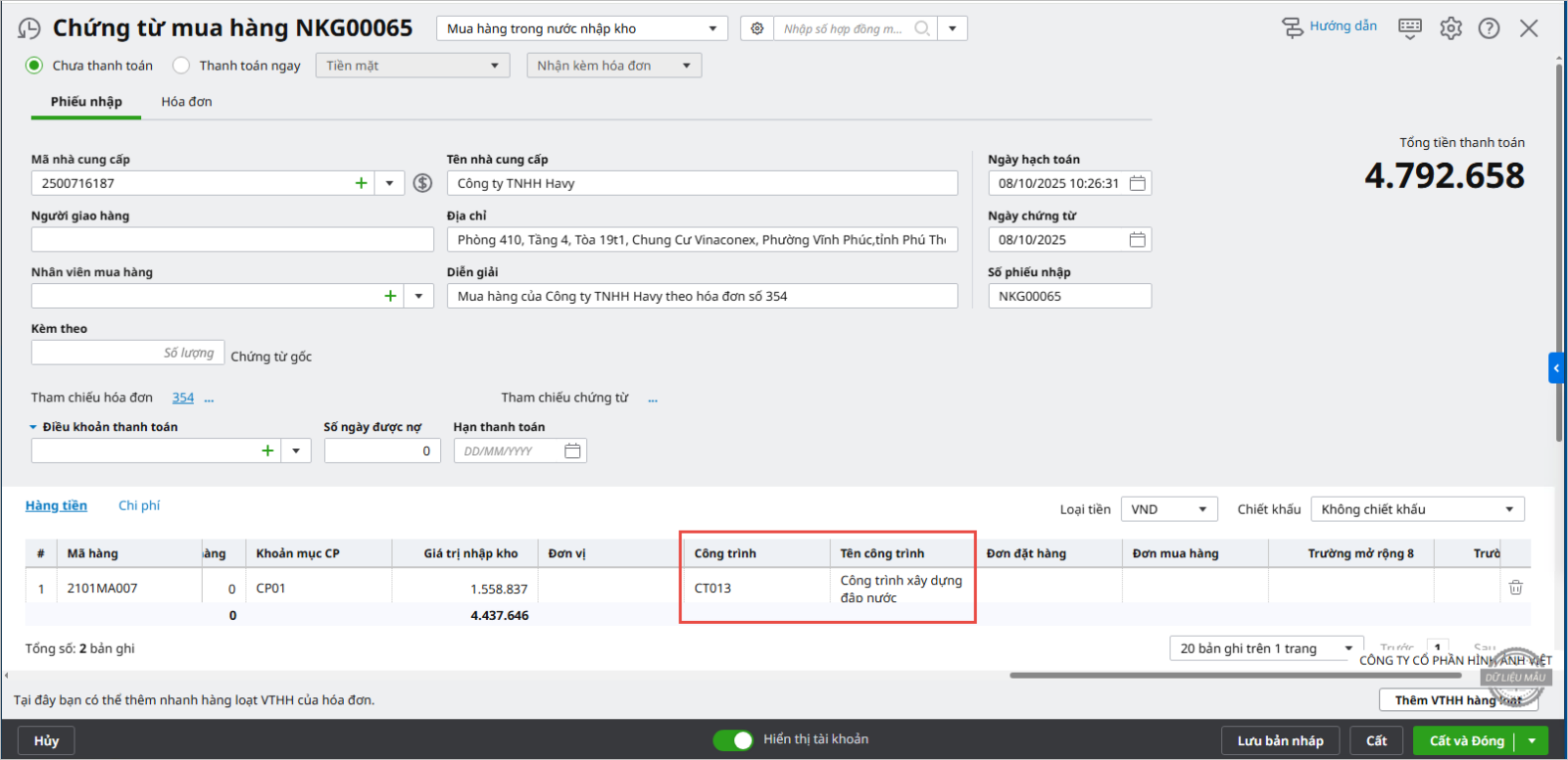The width and height of the screenshot is (1568, 760).
Task: Open the keyboard shortcuts icon
Action: click(1409, 27)
